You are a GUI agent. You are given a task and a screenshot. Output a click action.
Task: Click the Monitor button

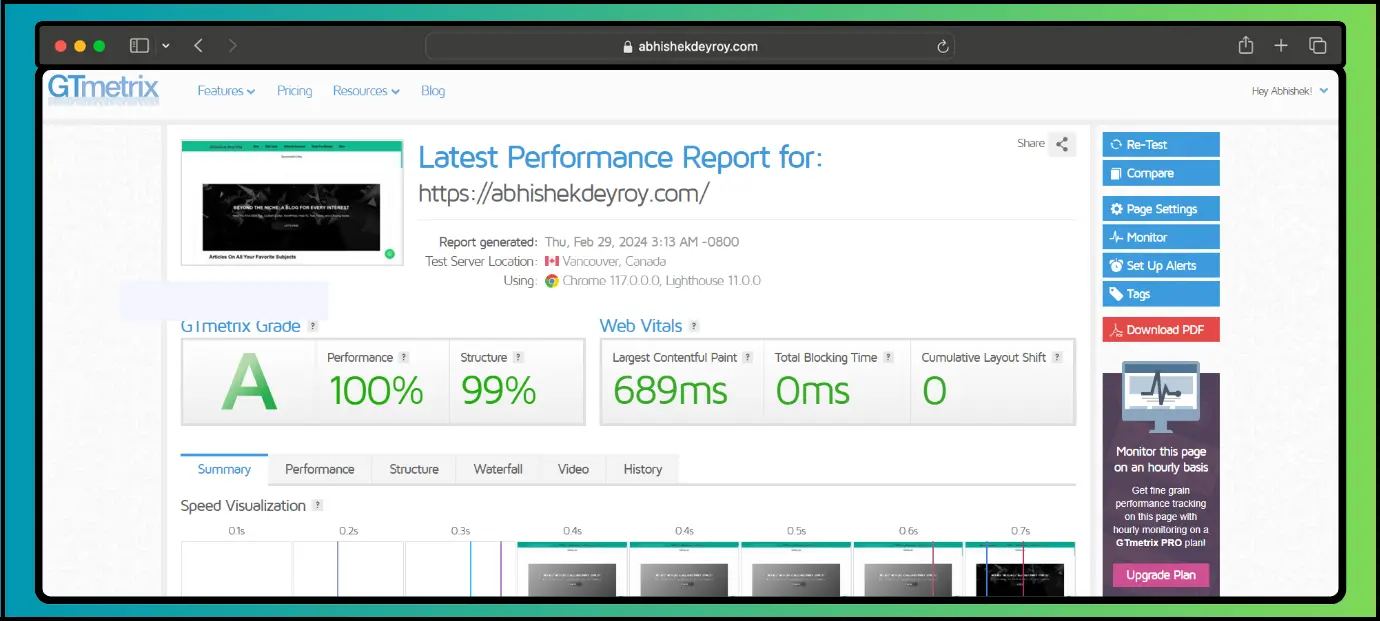[1161, 237]
